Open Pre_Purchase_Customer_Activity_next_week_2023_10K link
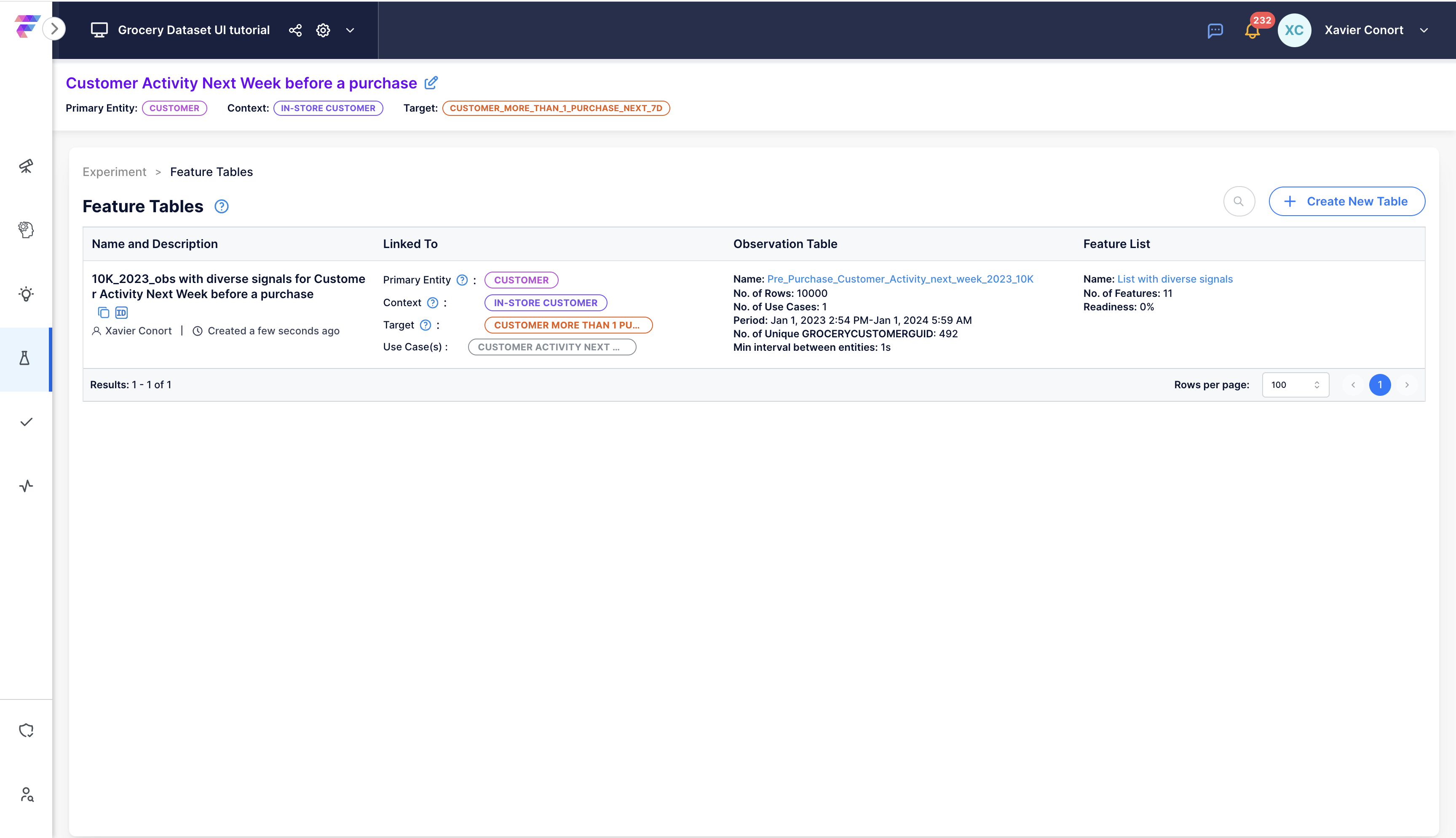Screen dimensions: 1456x838 [900, 279]
